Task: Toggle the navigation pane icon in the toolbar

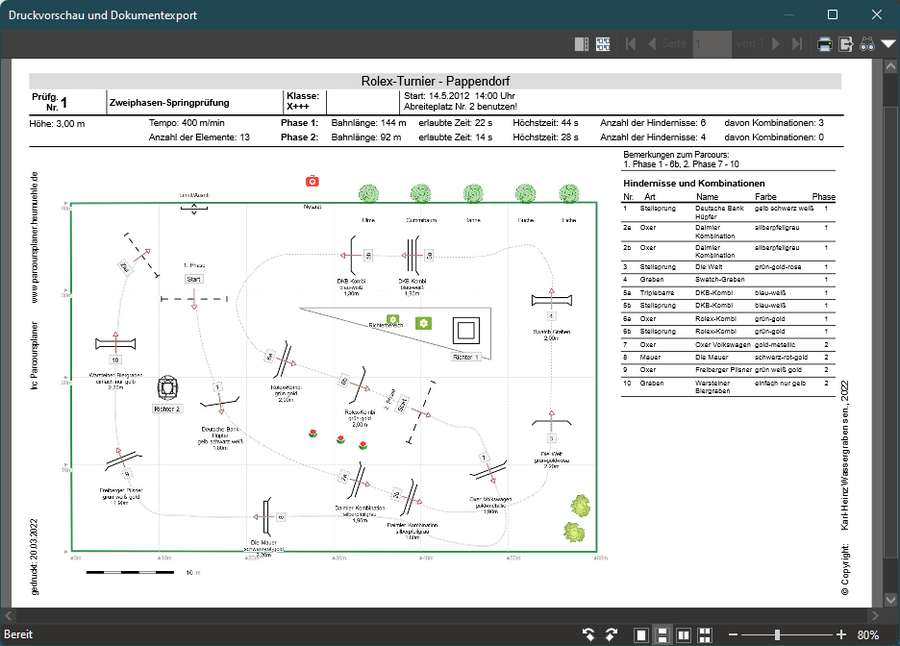Action: 581,44
